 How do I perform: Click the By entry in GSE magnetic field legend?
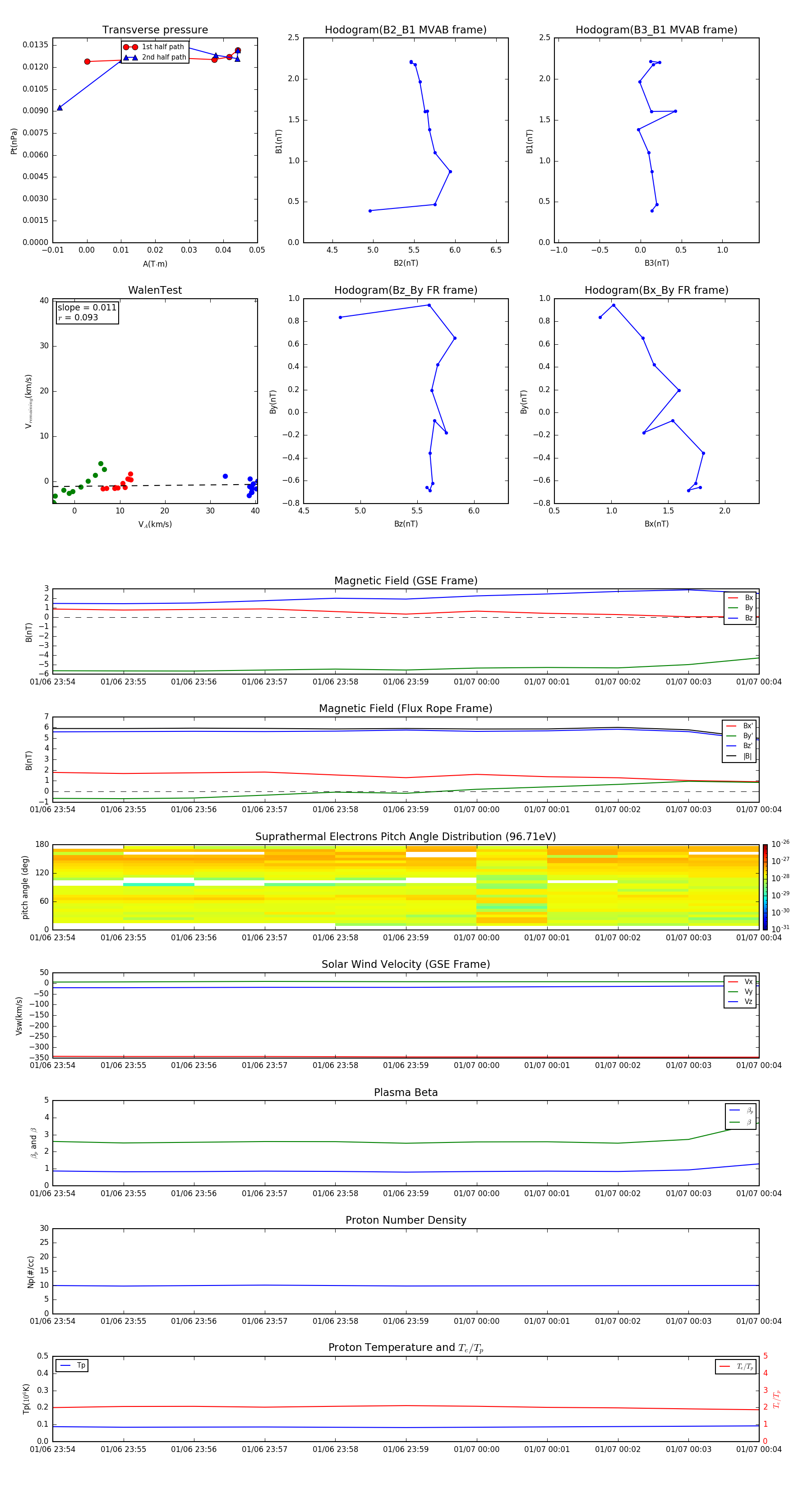pyautogui.click(x=740, y=607)
